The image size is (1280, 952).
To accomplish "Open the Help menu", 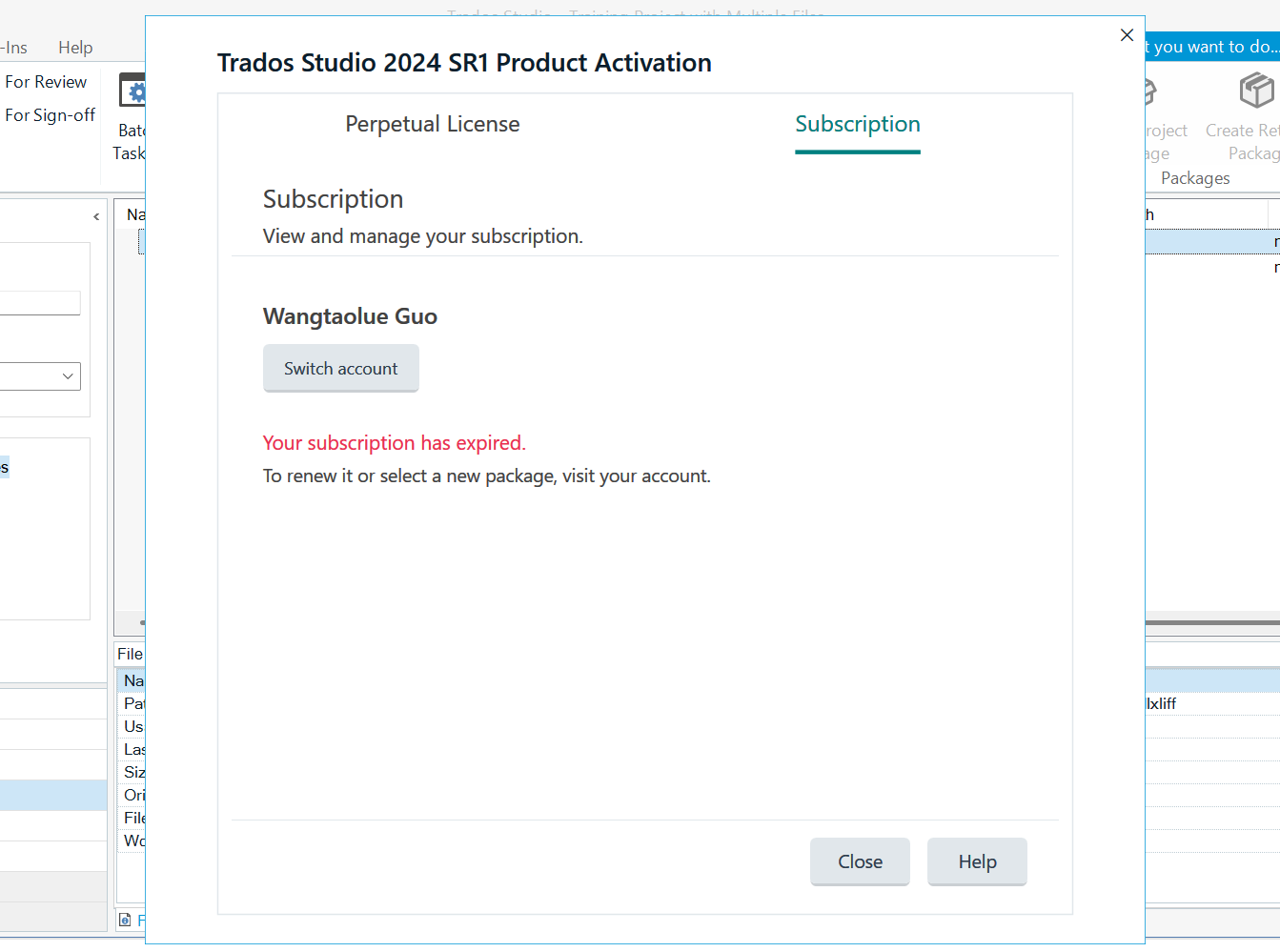I will coord(74,48).
